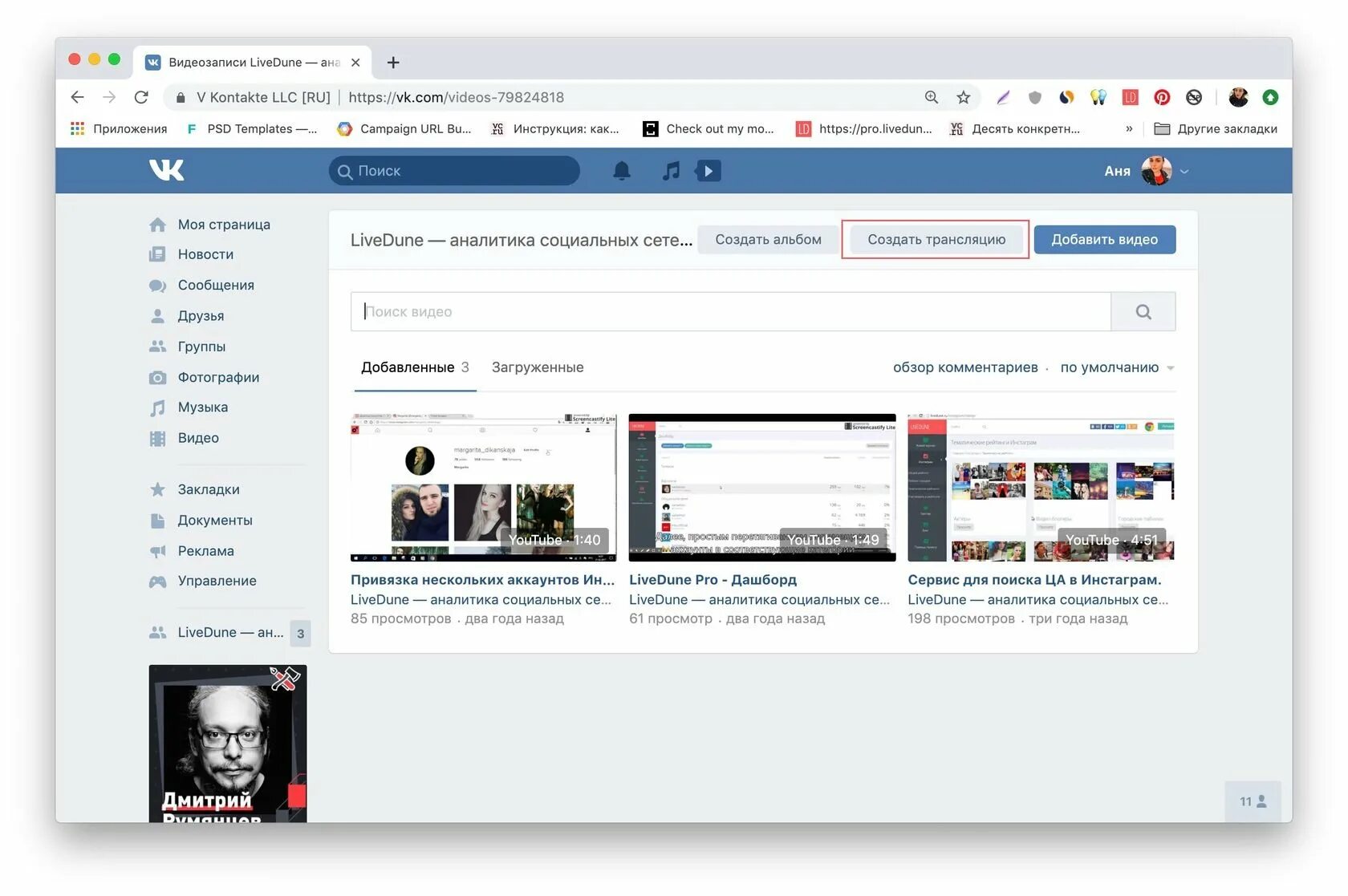1348x896 pixels.
Task: Click the lock icon in address bar
Action: [x=181, y=97]
